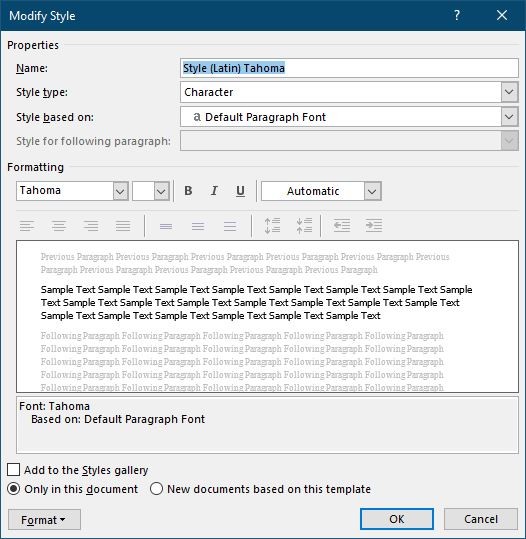Image resolution: width=526 pixels, height=539 pixels.
Task: Click the Cancel button
Action: click(481, 519)
